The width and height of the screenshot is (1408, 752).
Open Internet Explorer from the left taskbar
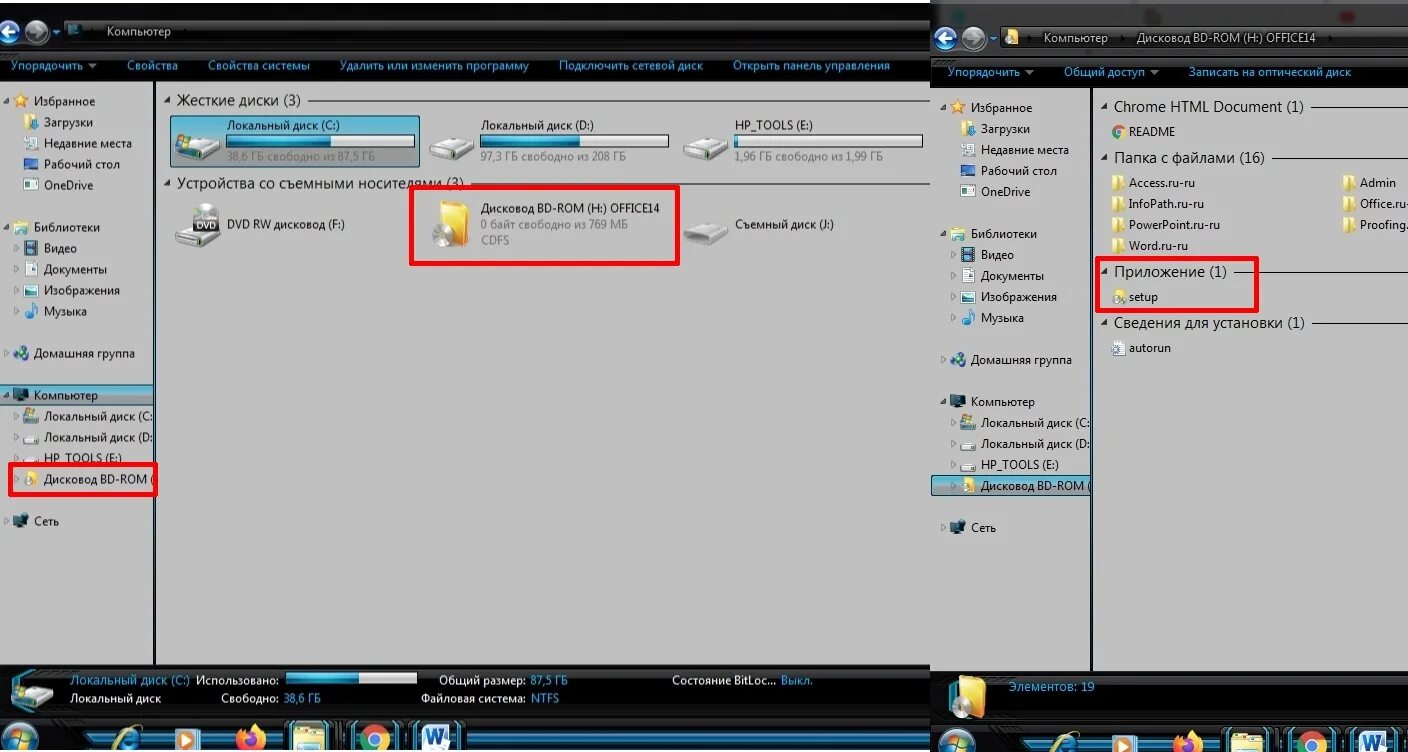[128, 739]
